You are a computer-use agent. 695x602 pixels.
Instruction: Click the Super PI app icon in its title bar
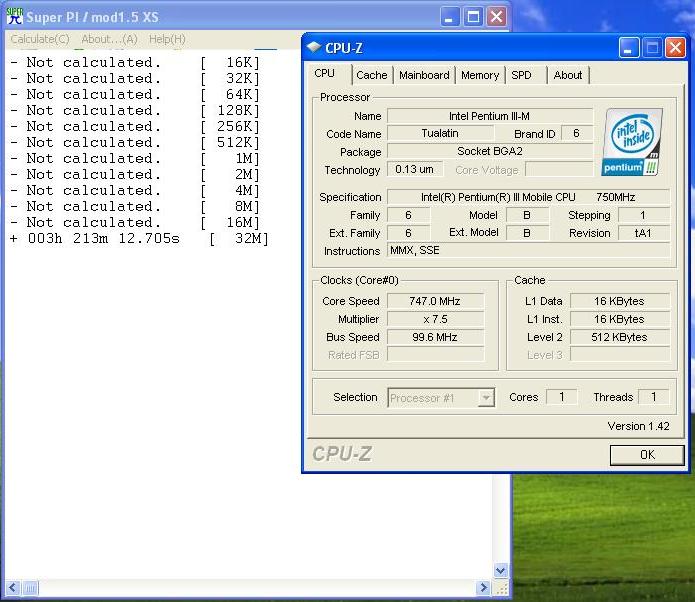(15, 16)
